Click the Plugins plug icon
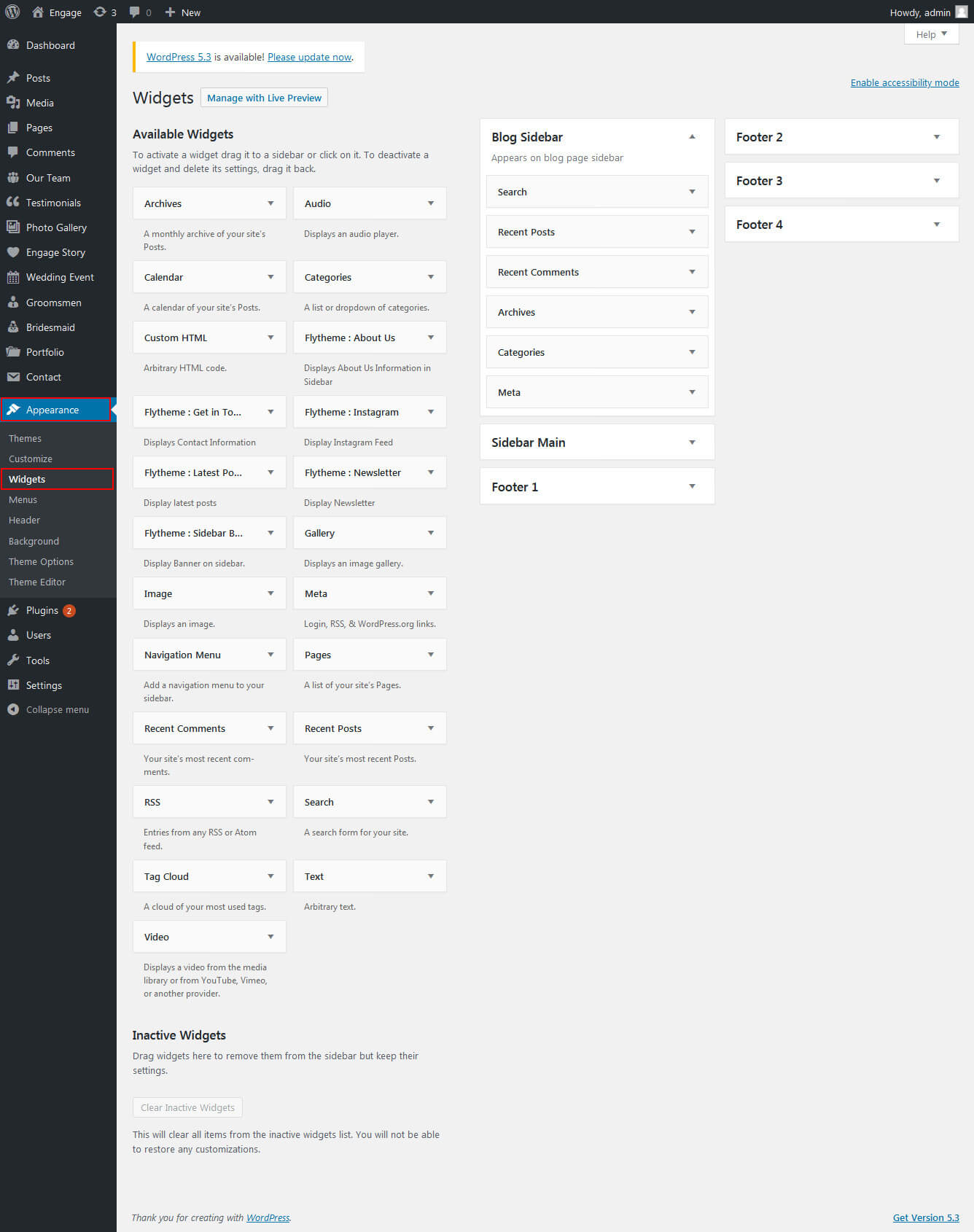 (13, 610)
